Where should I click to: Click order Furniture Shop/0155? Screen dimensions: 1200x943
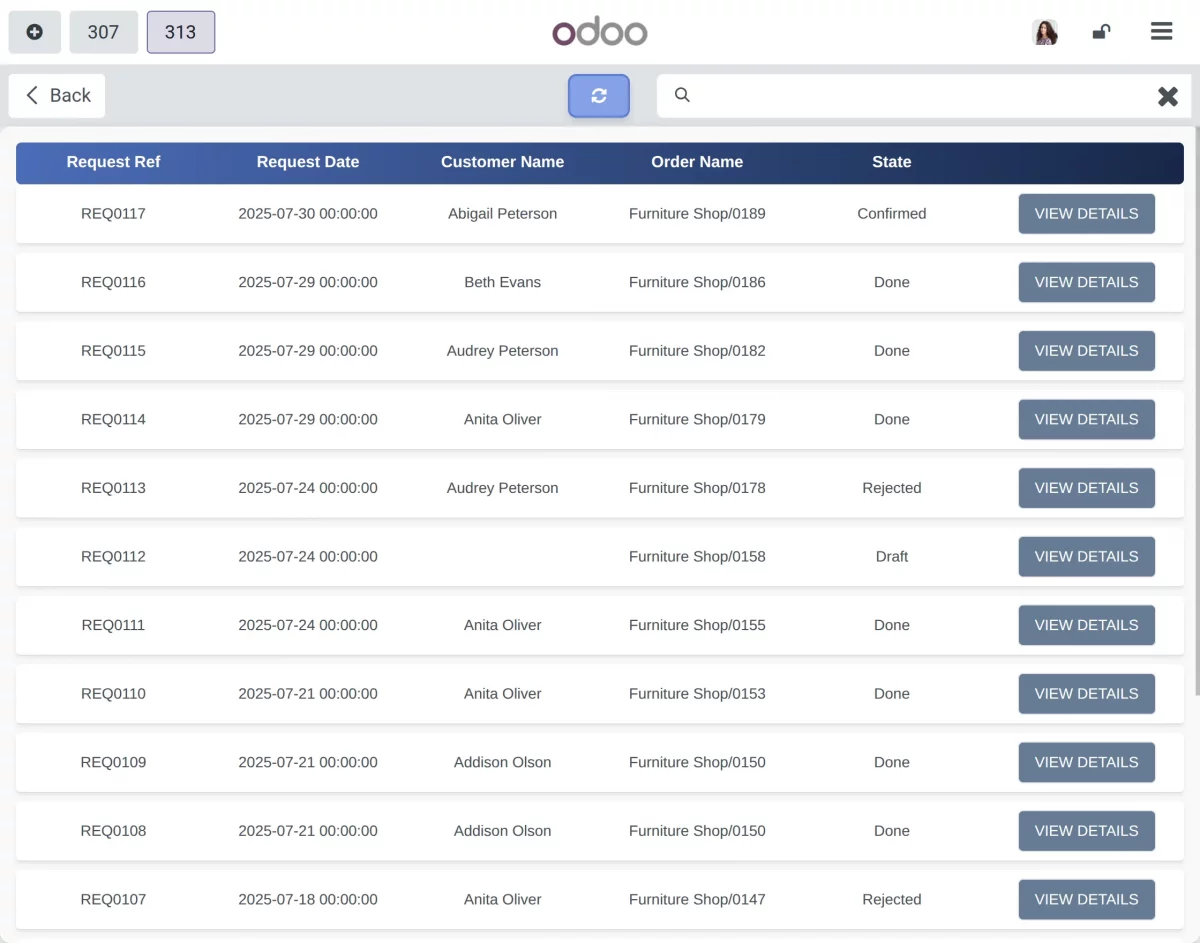(697, 625)
